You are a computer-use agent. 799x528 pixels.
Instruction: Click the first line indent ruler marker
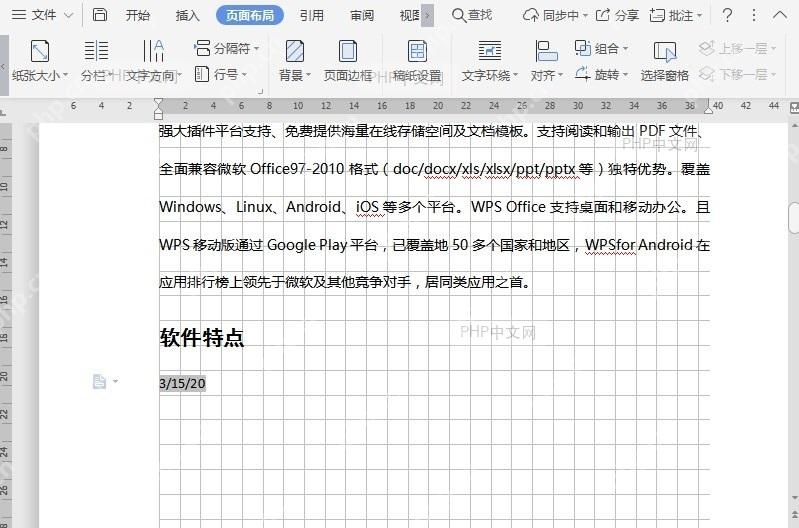coord(158,102)
